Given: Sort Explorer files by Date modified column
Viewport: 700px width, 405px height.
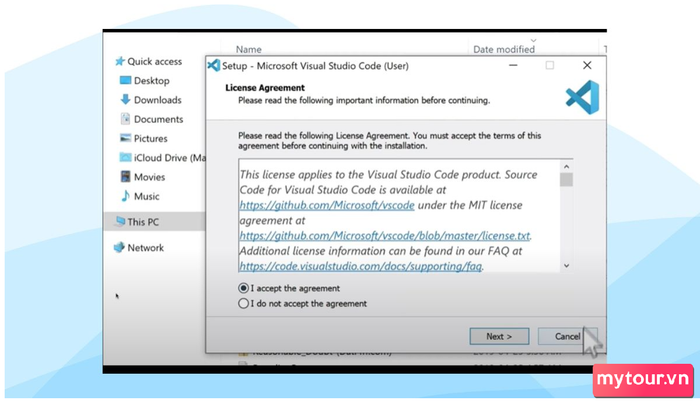Looking at the screenshot, I should (x=504, y=49).
